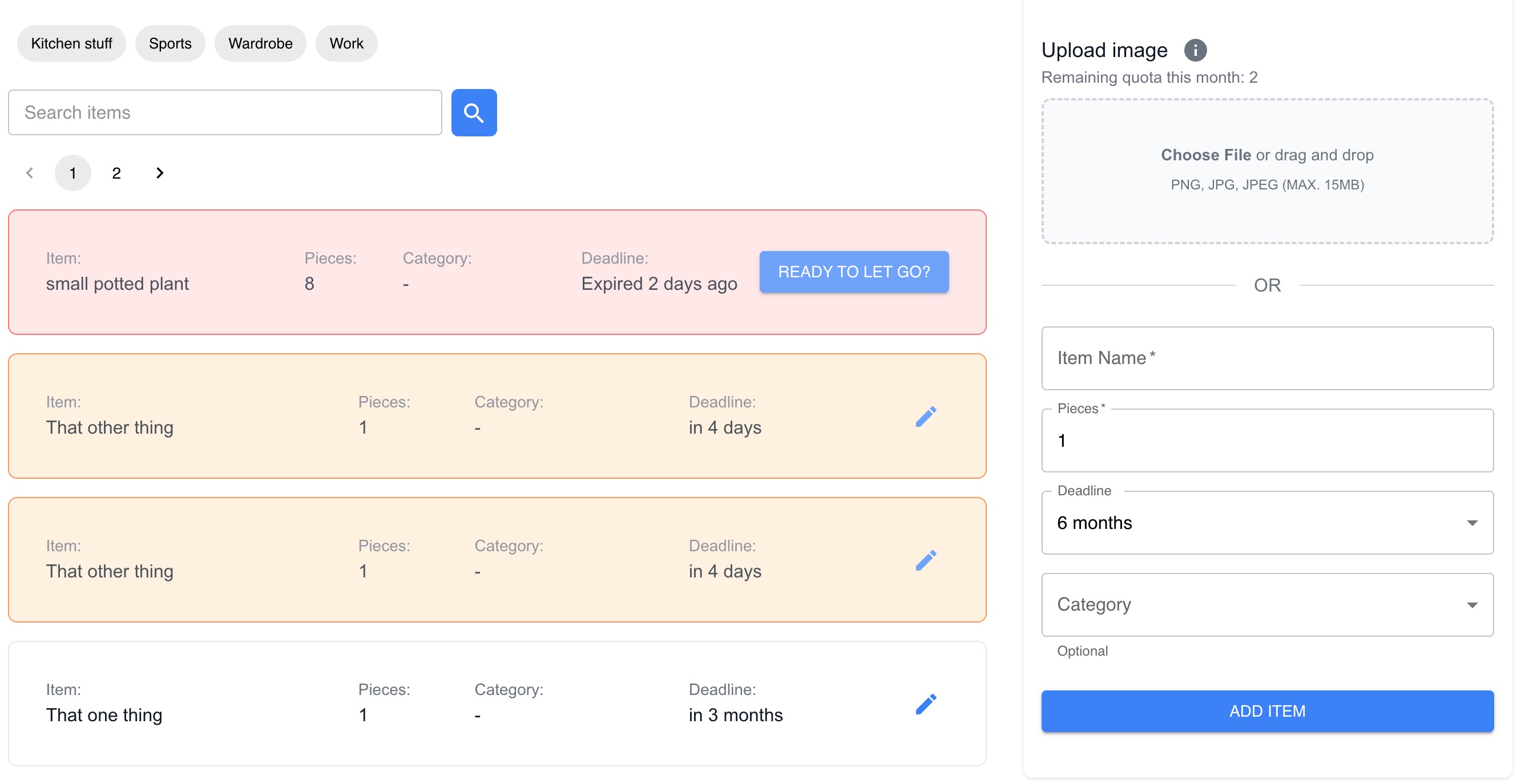The image size is (1517, 784).
Task: Edit the first 'That other thing' item
Action: point(925,416)
